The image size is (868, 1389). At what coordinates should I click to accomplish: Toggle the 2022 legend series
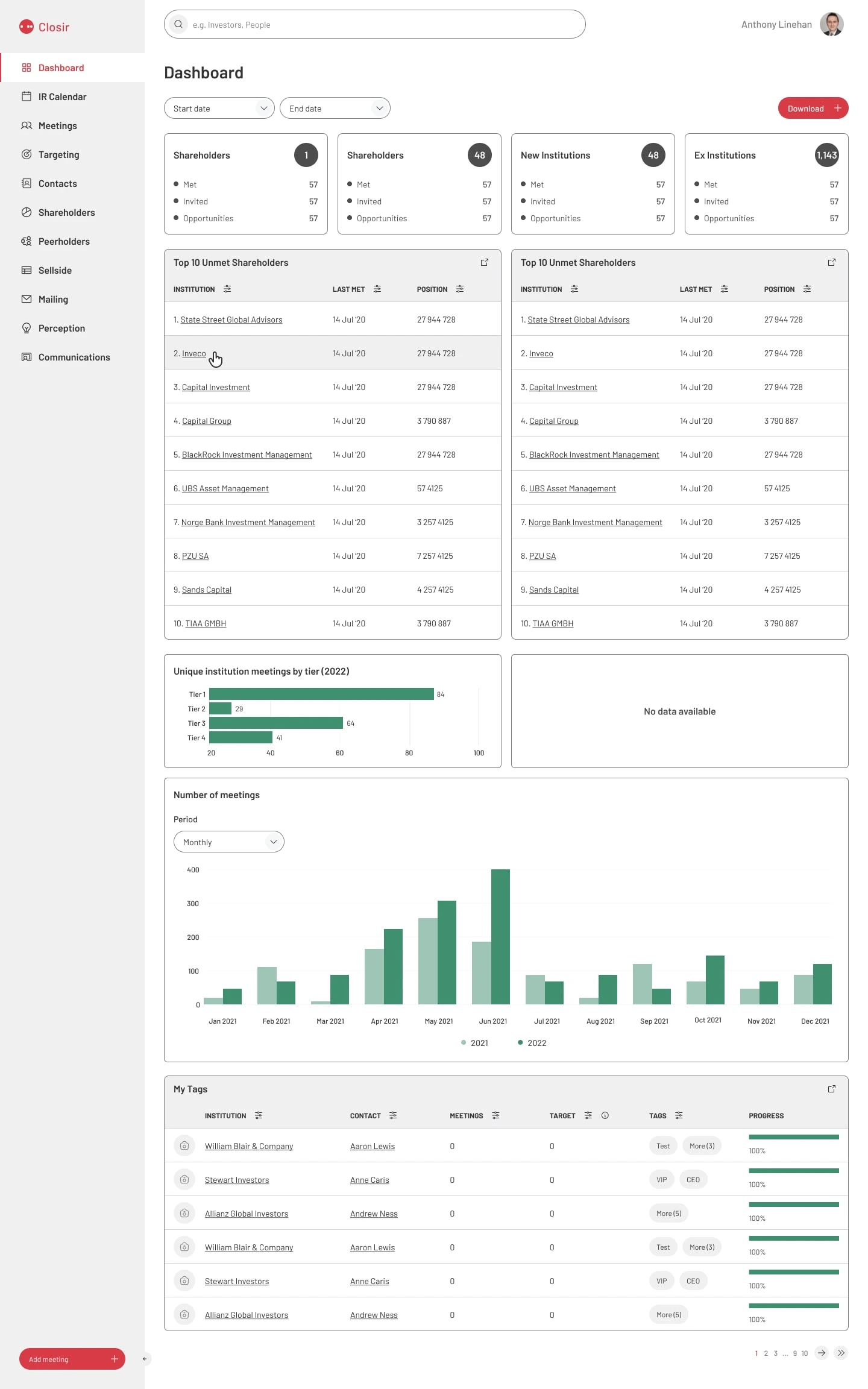tap(532, 1043)
